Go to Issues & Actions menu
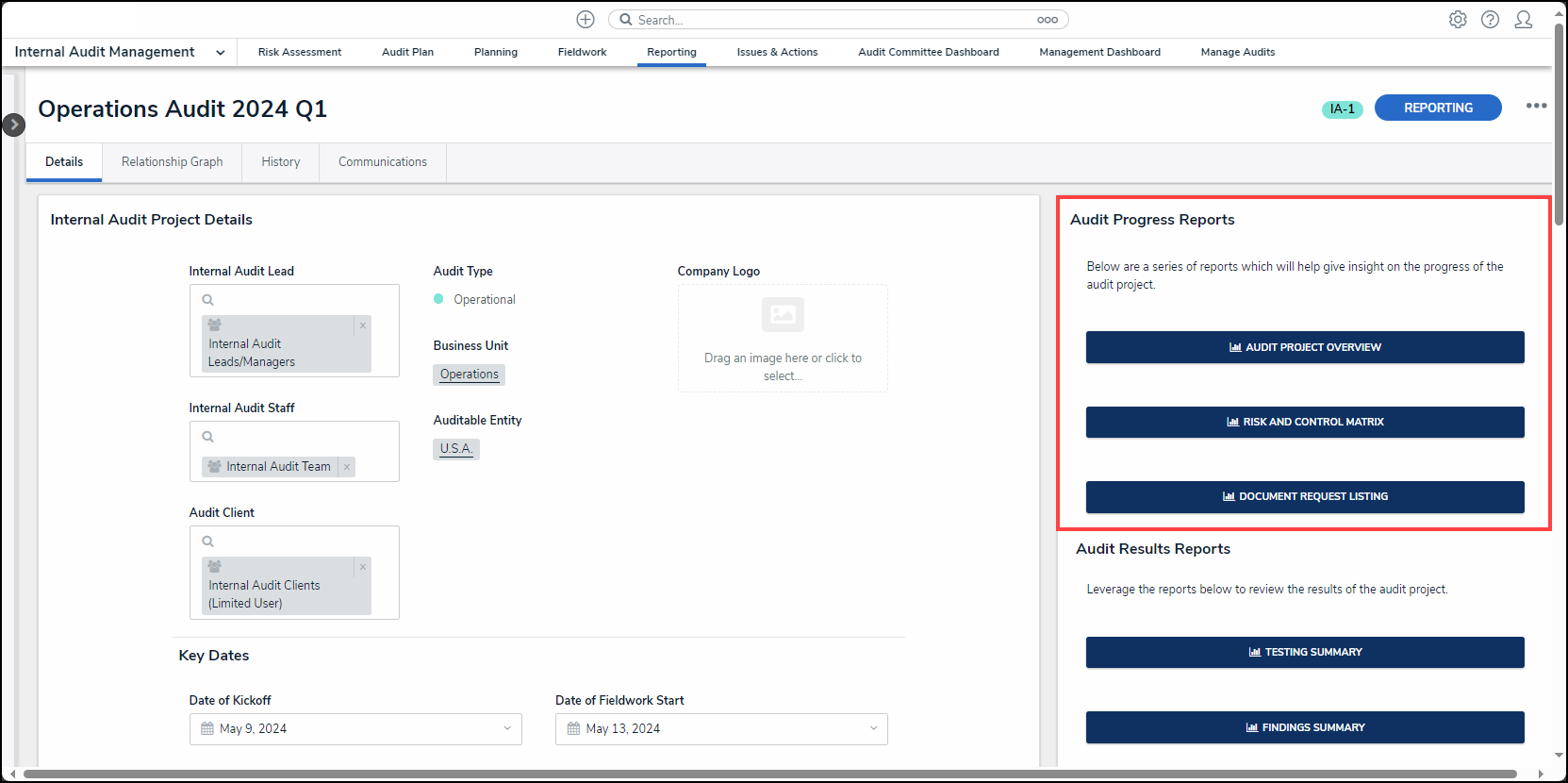The width and height of the screenshot is (1568, 783). (777, 53)
